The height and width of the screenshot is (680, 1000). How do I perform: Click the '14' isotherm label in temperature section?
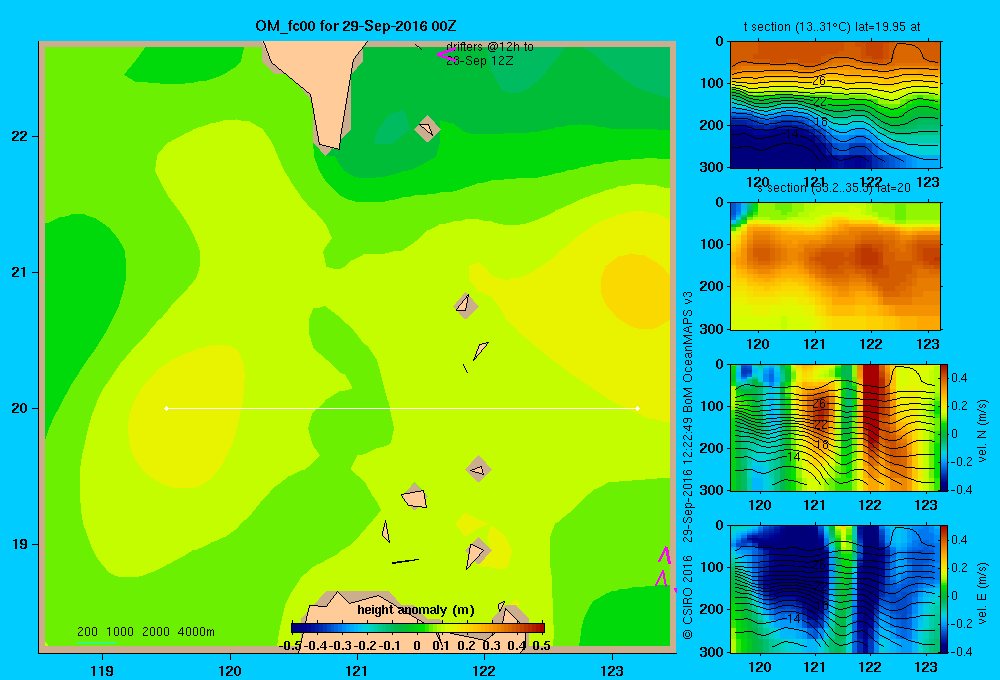[792, 134]
